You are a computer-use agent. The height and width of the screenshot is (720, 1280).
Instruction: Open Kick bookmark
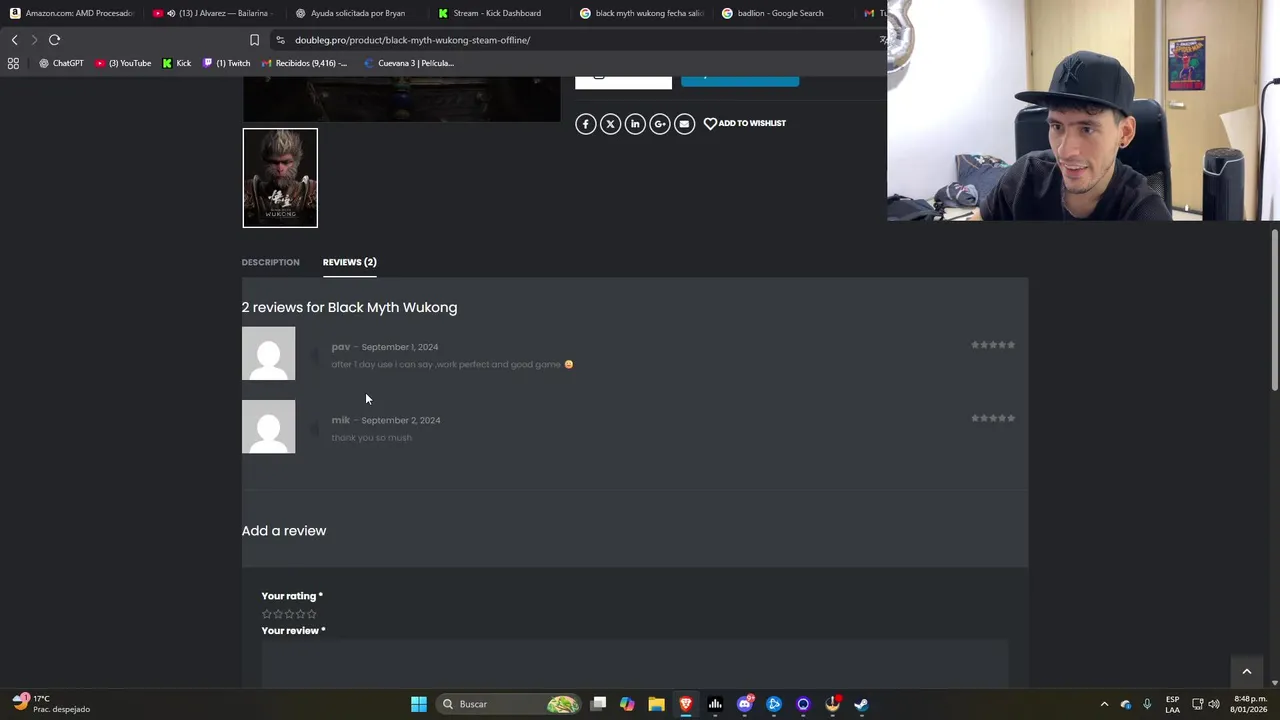pyautogui.click(x=177, y=63)
